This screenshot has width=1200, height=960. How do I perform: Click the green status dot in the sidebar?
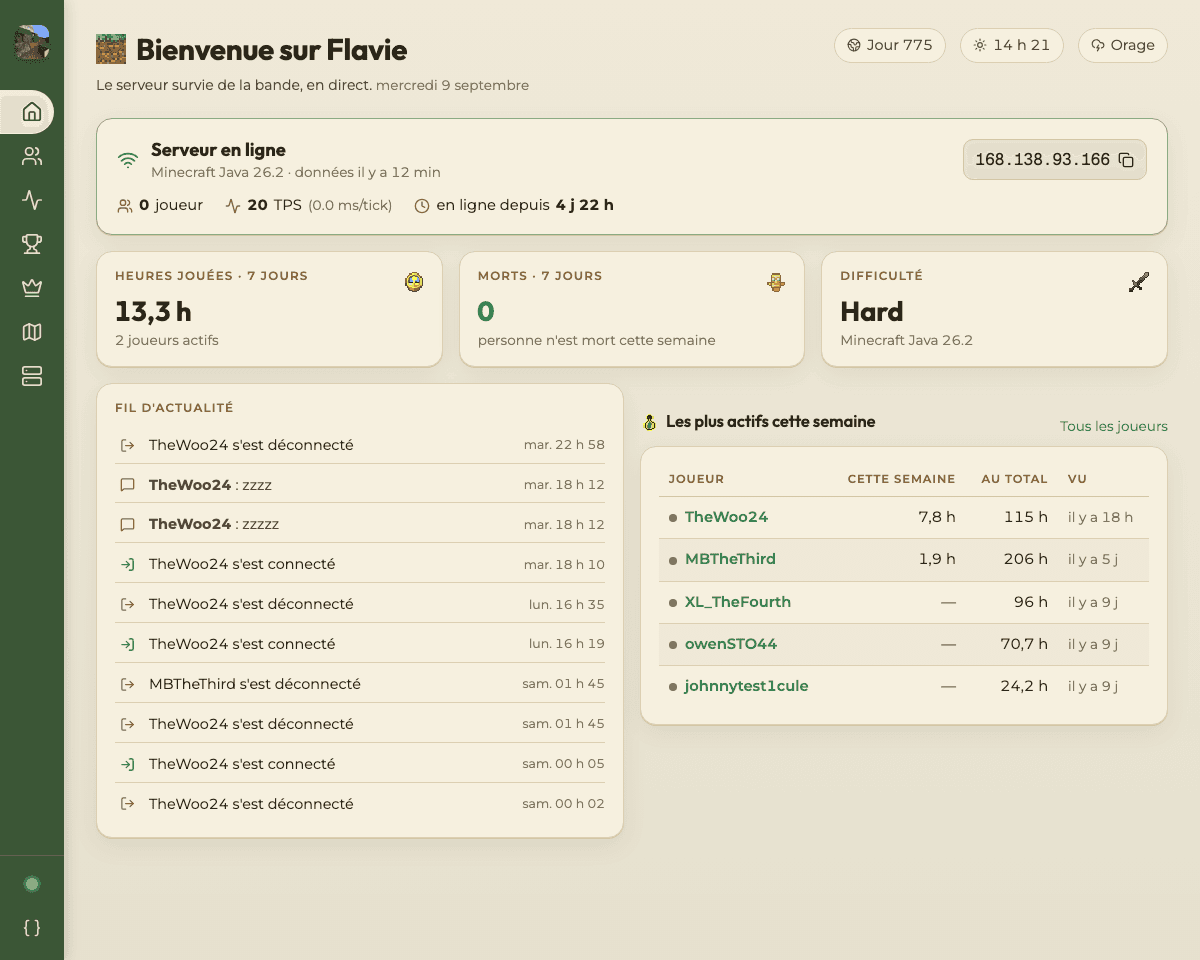click(x=32, y=884)
